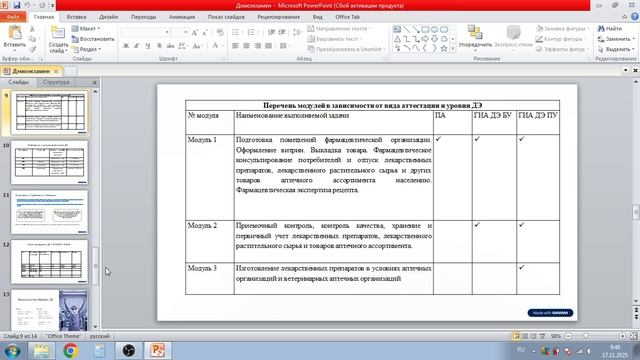
Task: Align text right in paragraph group
Action: point(258,46)
